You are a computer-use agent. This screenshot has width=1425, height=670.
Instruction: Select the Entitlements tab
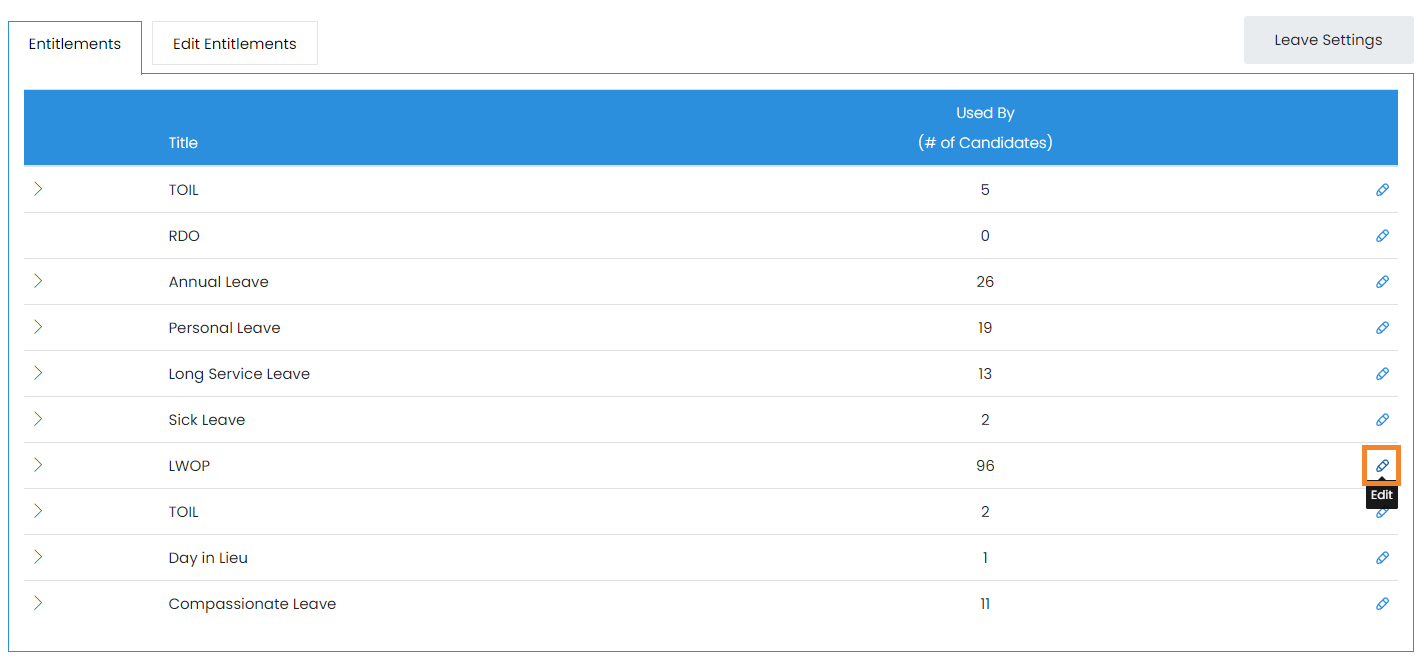click(x=75, y=44)
